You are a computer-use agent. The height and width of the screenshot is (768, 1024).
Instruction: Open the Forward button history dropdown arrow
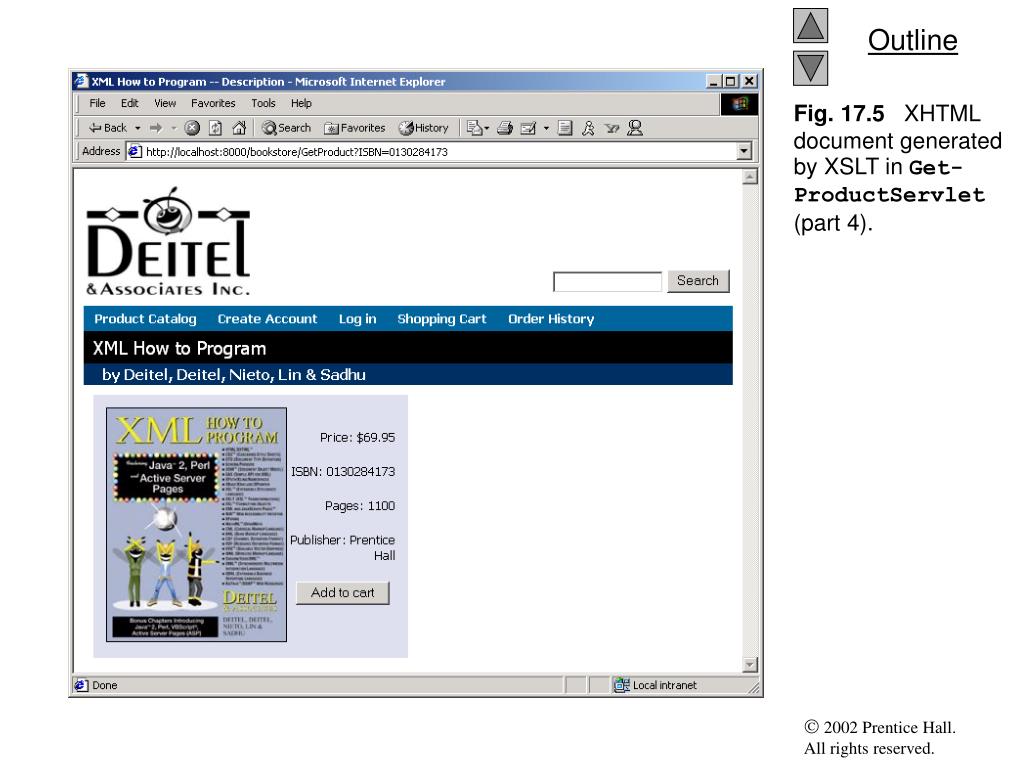click(x=174, y=128)
